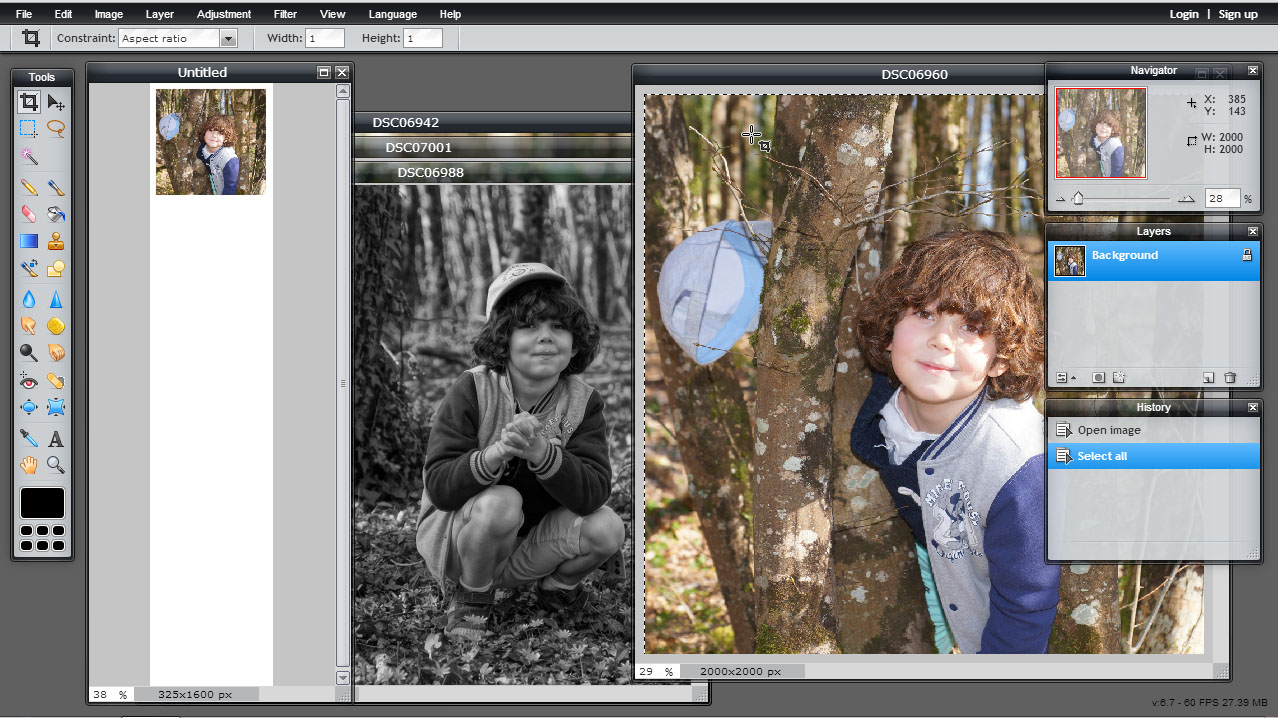Click the crop Width input field
This screenshot has height=718, width=1278.
click(x=325, y=38)
